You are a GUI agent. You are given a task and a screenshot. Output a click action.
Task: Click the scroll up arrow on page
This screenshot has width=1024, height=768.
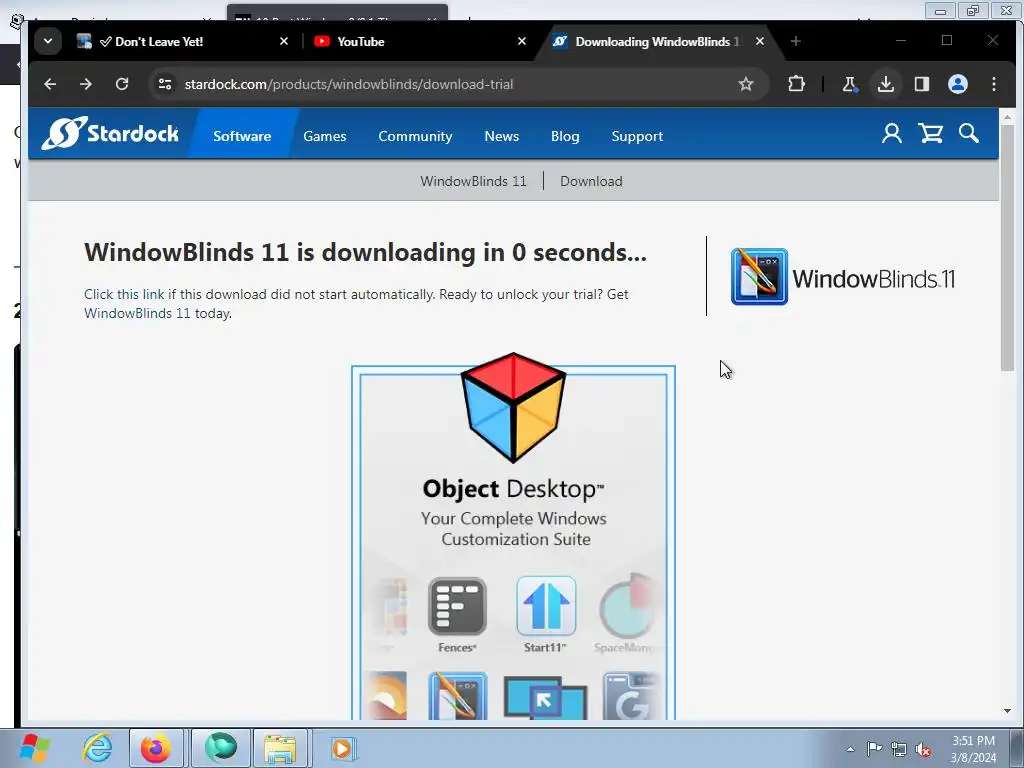coord(1007,118)
